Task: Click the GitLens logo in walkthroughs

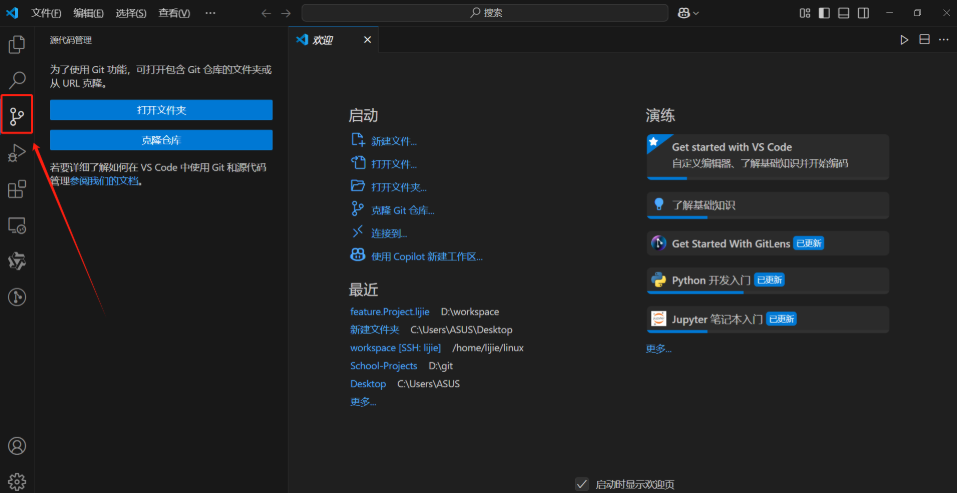Action: pyautogui.click(x=658, y=243)
